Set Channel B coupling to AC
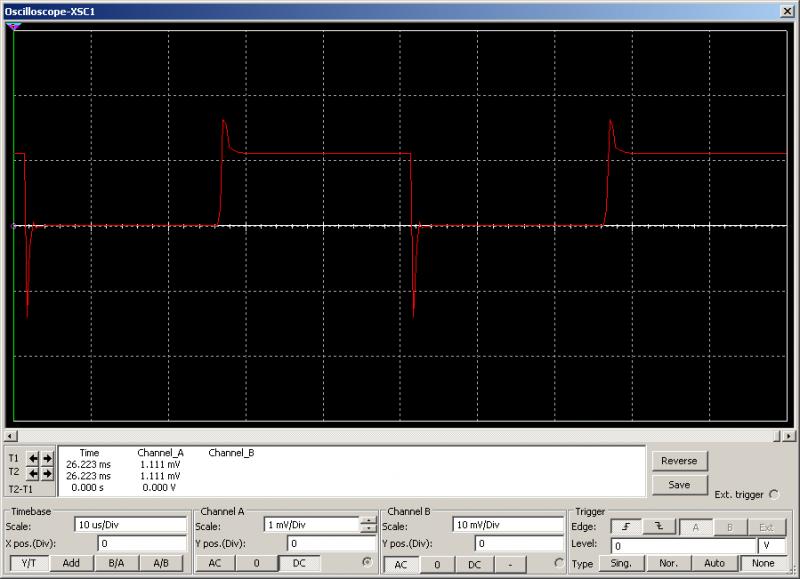This screenshot has width=800, height=579. 401,564
